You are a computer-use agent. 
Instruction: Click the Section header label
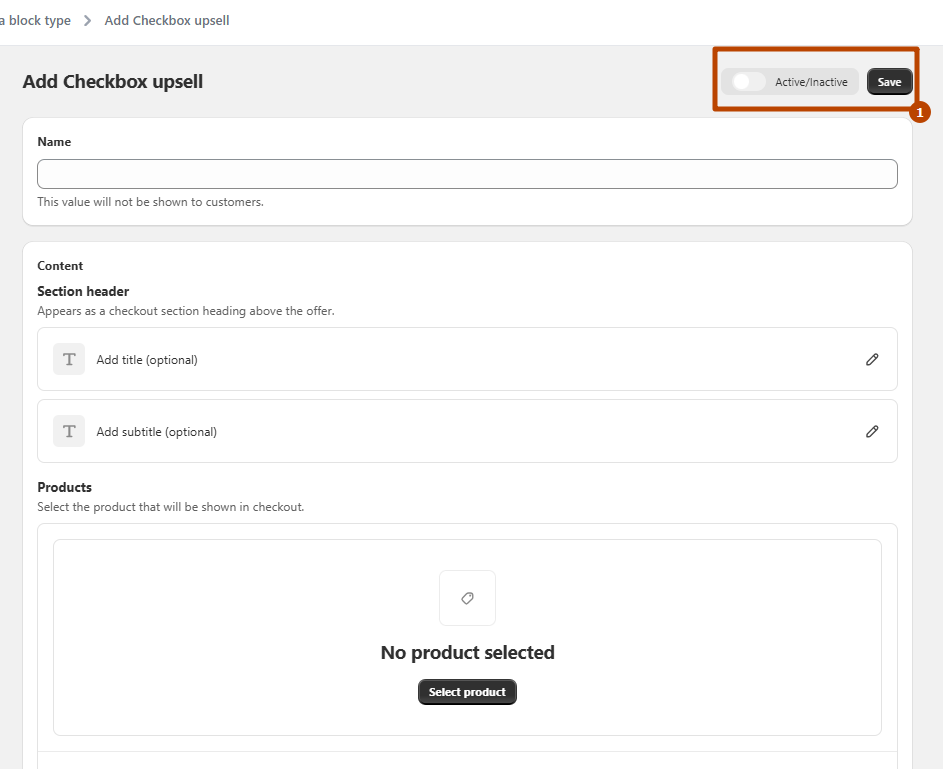click(x=83, y=292)
